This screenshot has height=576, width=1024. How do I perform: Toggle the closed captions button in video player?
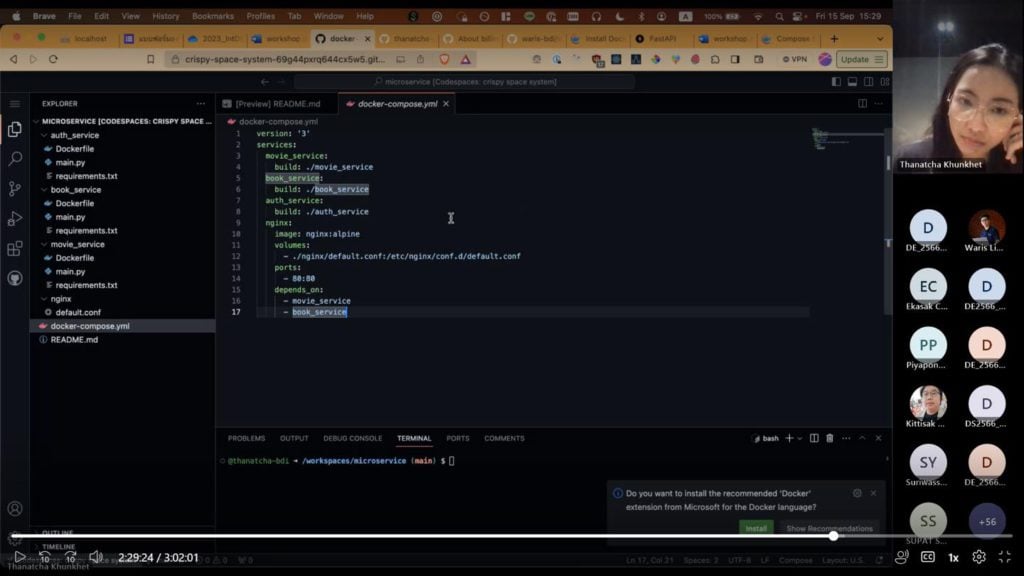928,557
